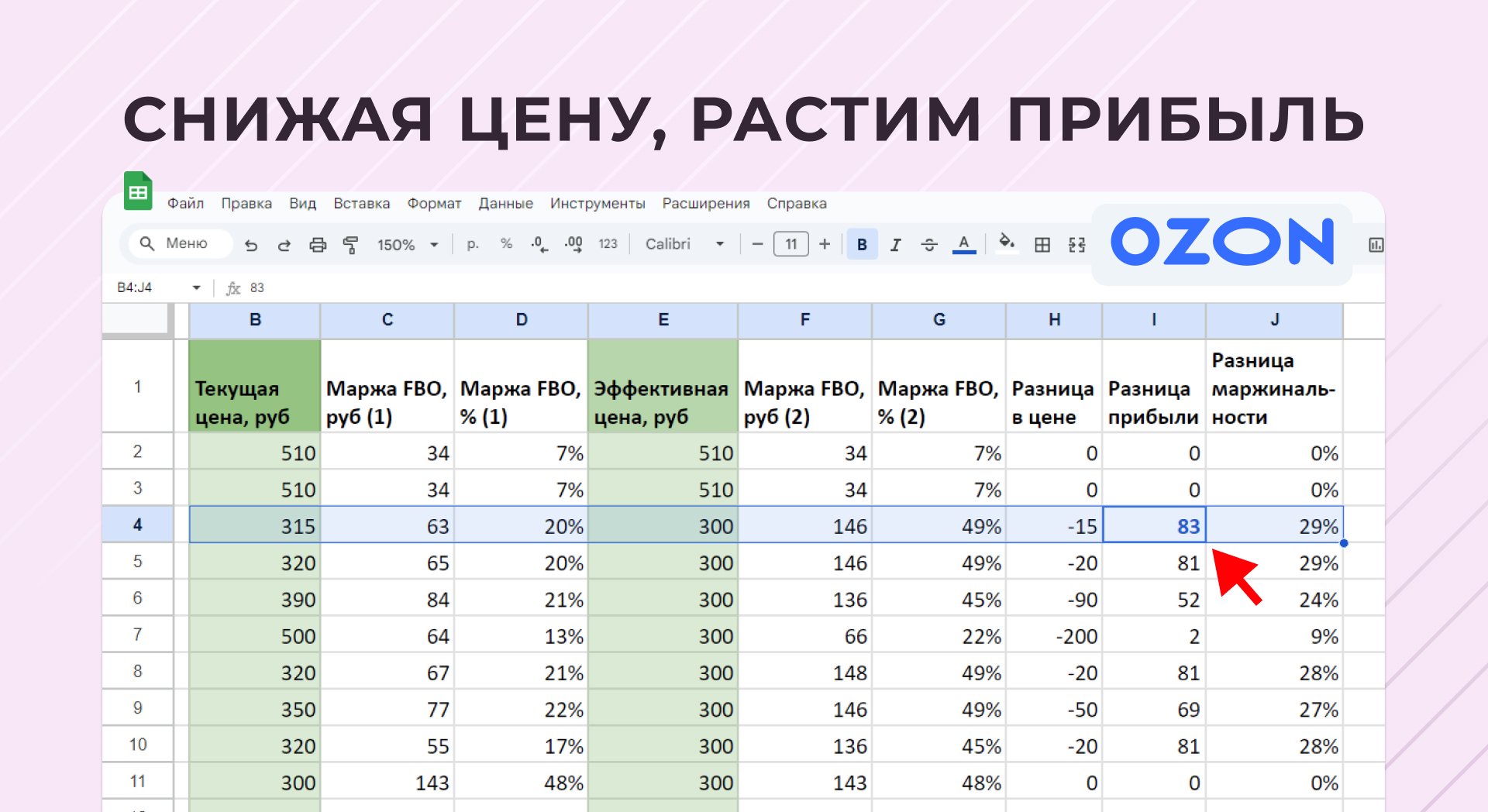Image resolution: width=1488 pixels, height=812 pixels.
Task: Select cell G8 showing 49%
Action: pyautogui.click(x=939, y=672)
